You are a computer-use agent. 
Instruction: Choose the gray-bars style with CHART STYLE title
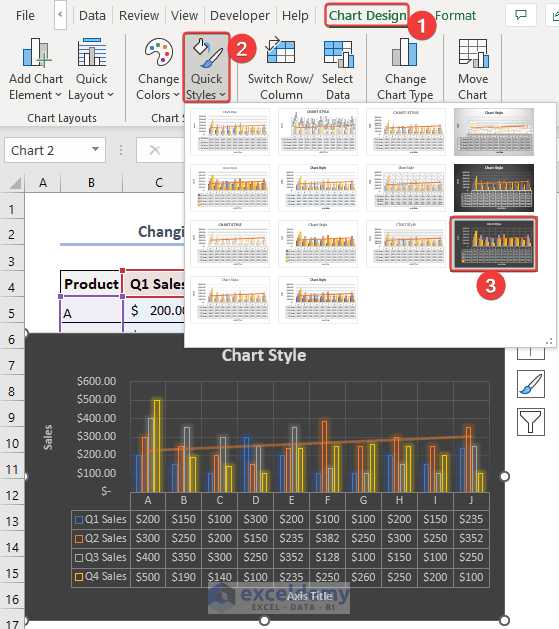pyautogui.click(x=318, y=132)
